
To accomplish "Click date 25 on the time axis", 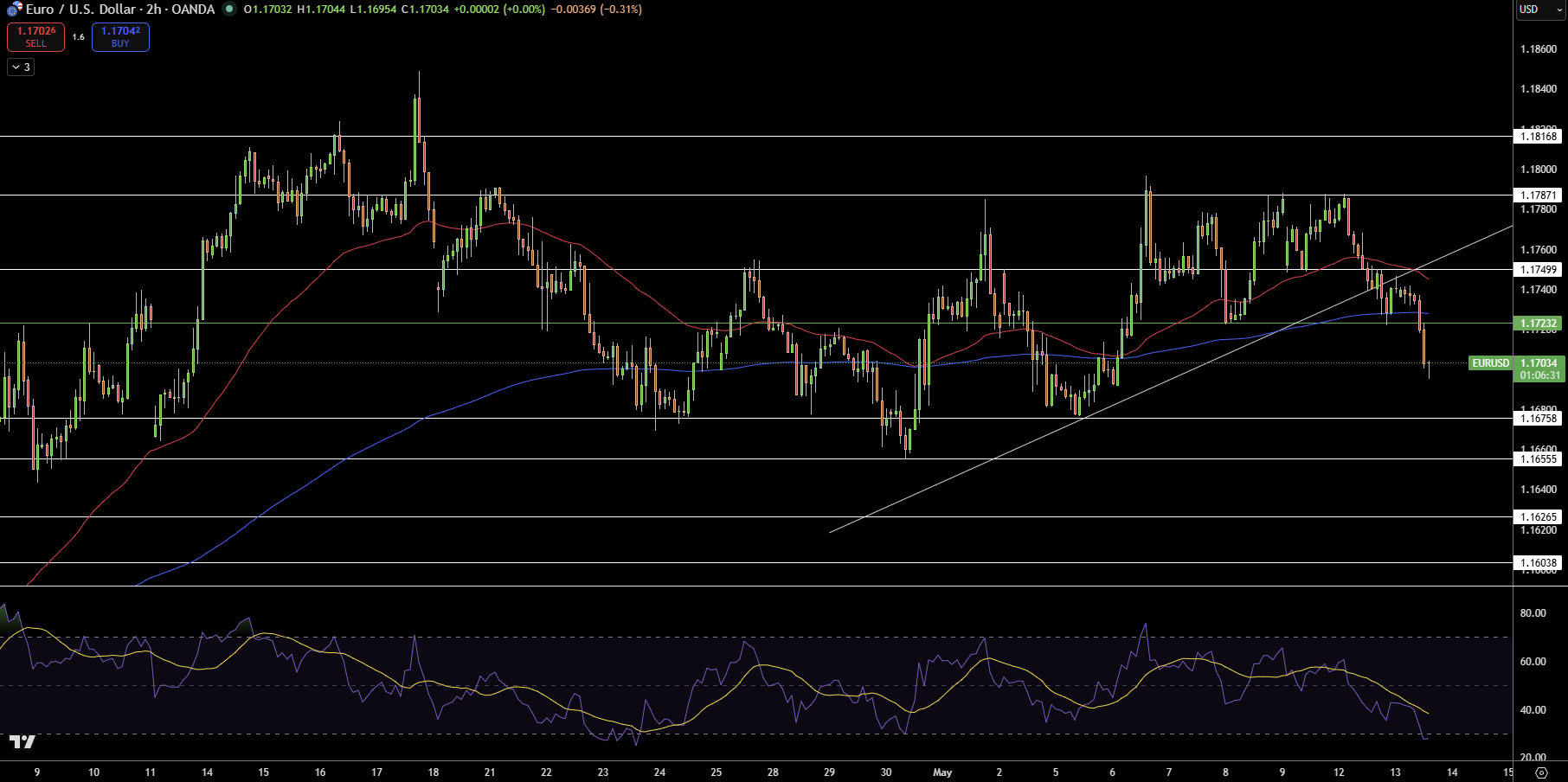I will tap(717, 772).
